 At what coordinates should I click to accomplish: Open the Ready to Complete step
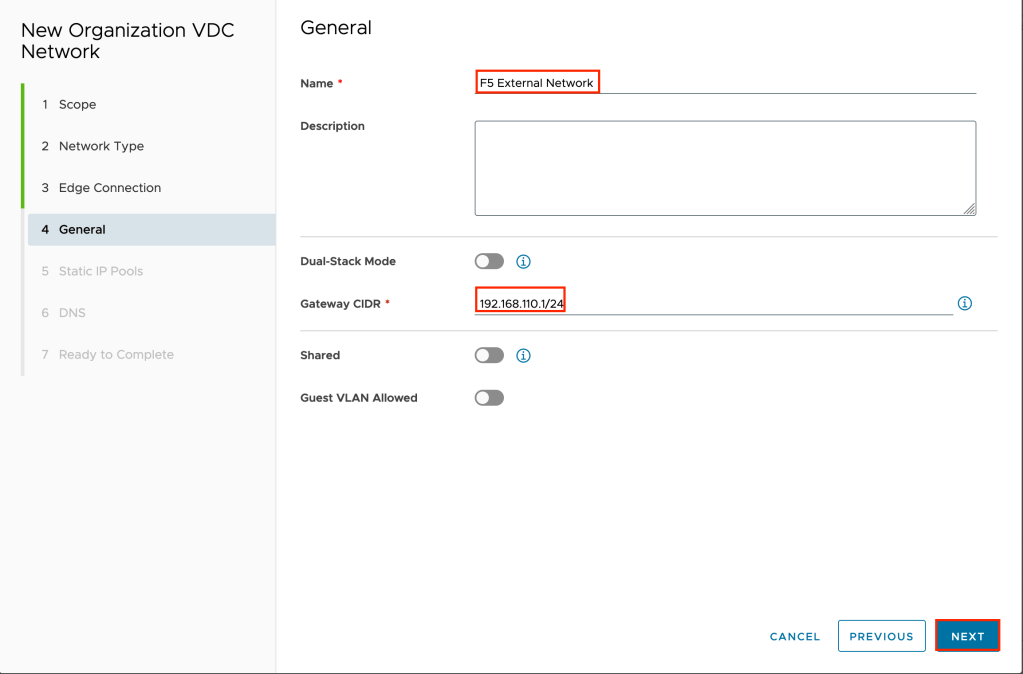click(116, 355)
